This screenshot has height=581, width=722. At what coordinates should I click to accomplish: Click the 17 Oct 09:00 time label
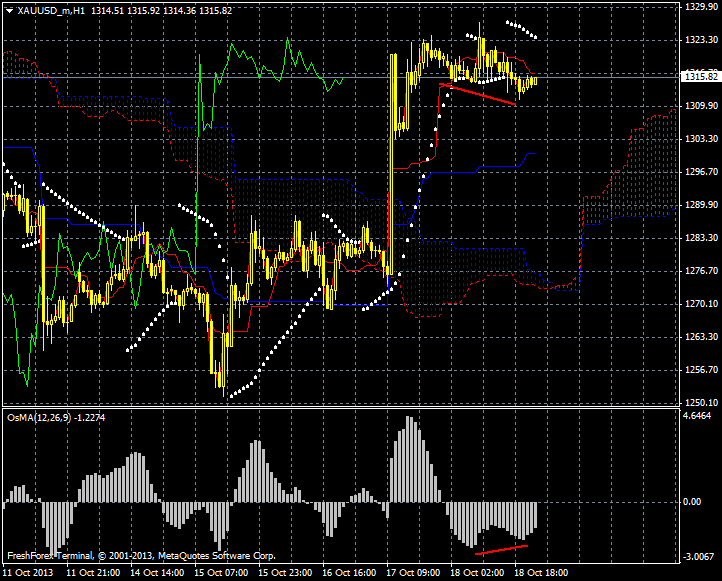click(414, 573)
